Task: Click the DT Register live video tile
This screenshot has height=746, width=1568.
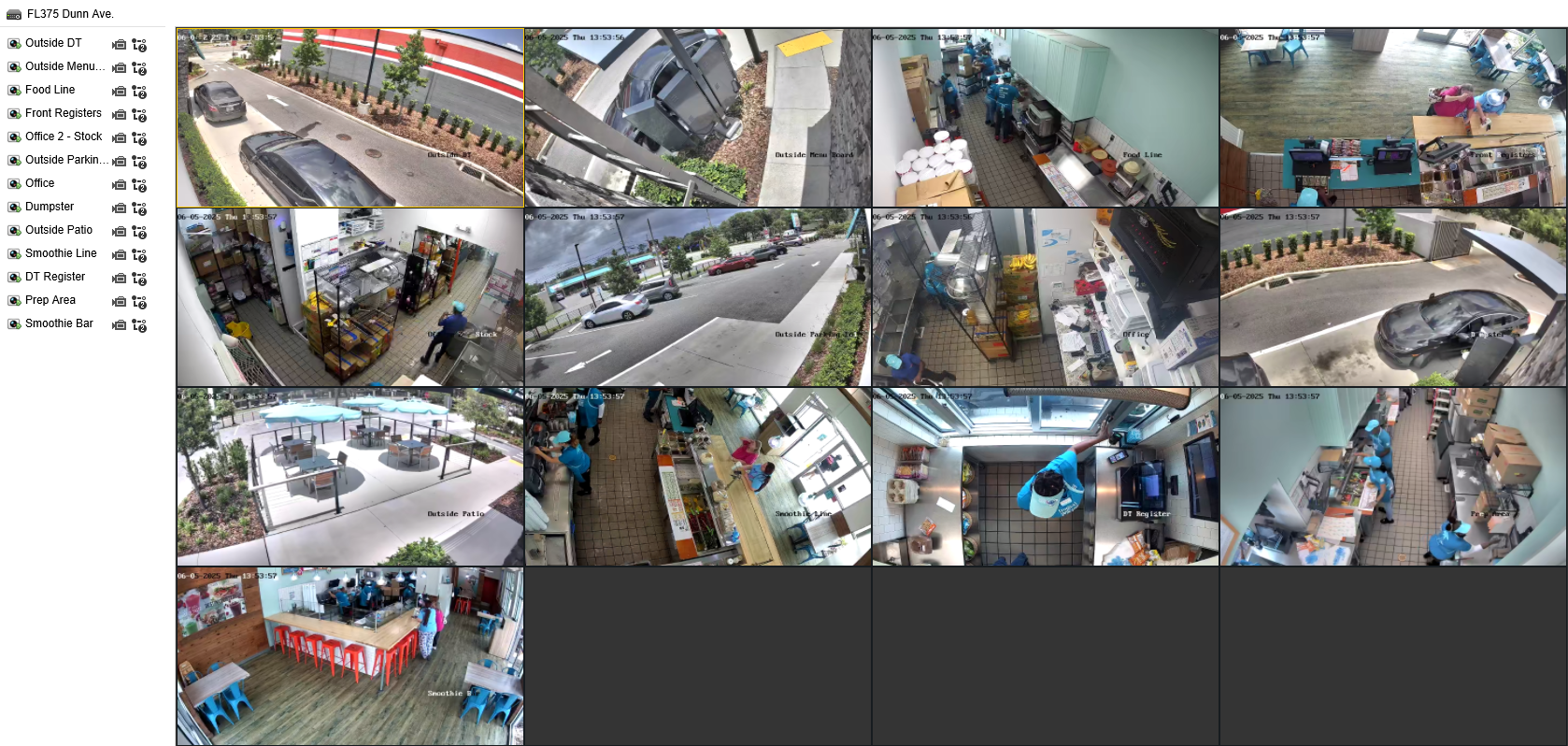Action: (1045, 477)
